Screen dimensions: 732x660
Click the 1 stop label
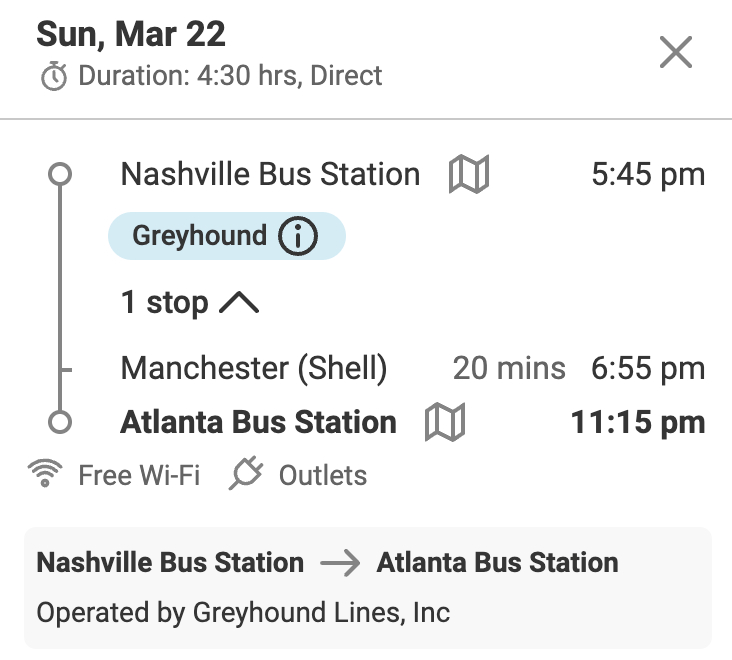click(x=164, y=303)
